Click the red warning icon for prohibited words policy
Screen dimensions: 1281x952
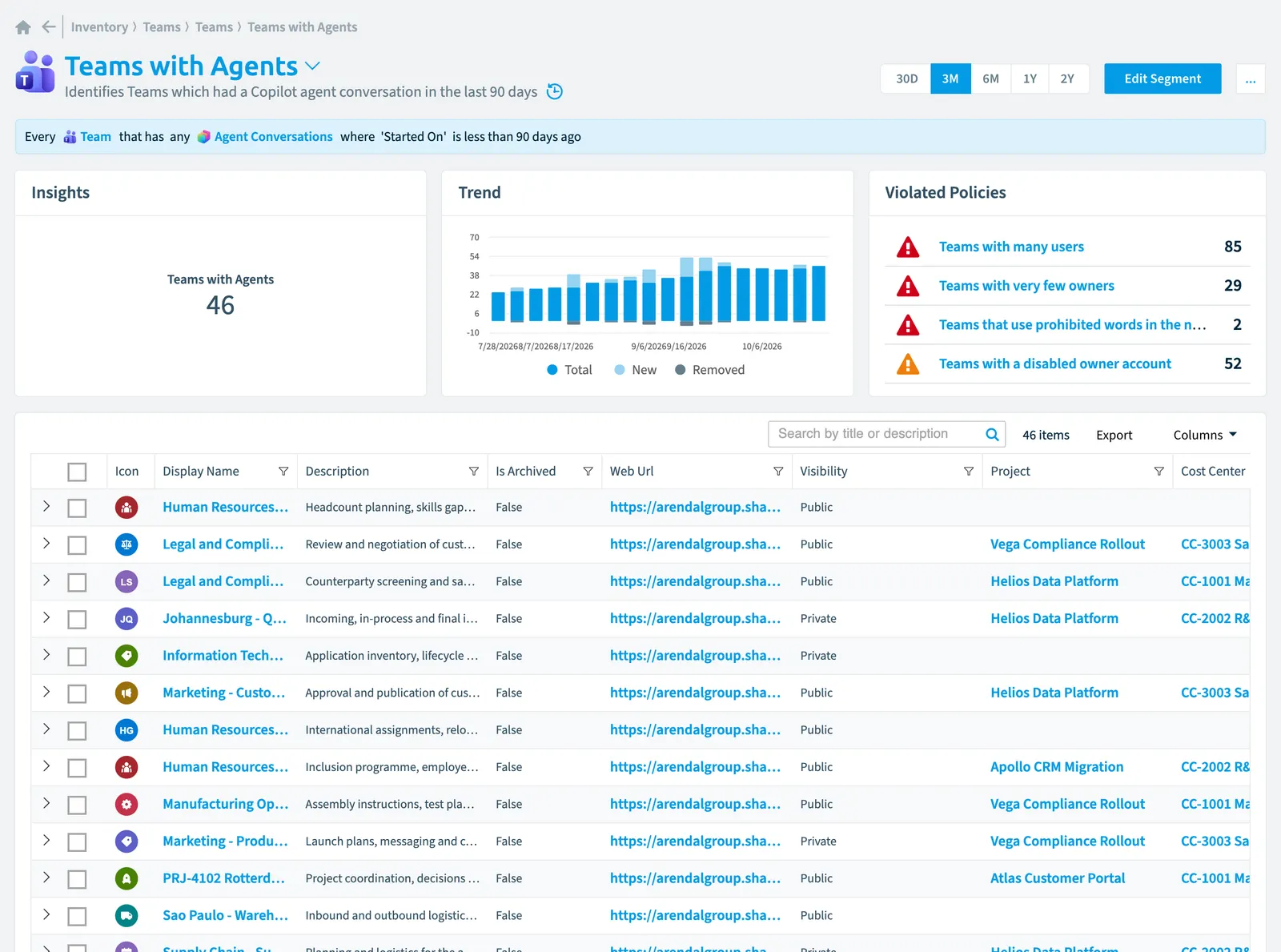coord(908,324)
